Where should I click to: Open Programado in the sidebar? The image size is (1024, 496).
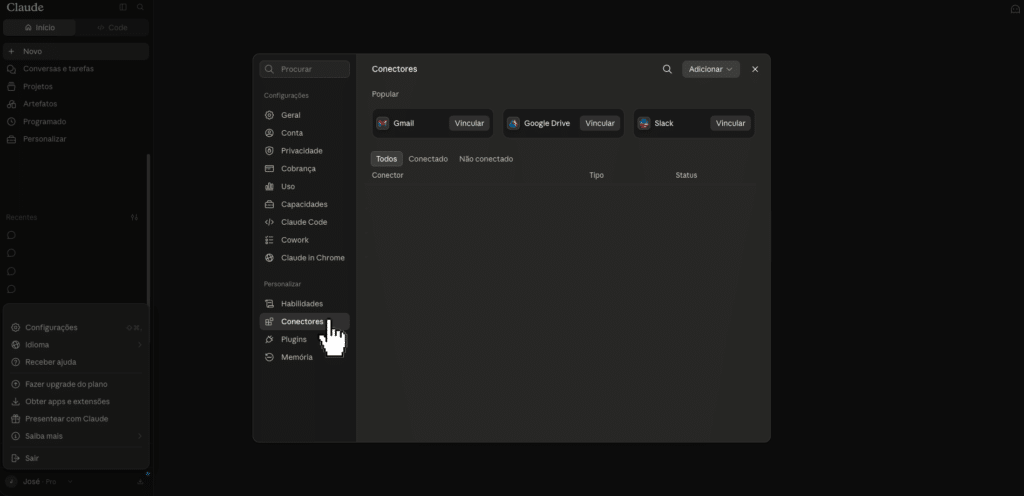(x=76, y=121)
